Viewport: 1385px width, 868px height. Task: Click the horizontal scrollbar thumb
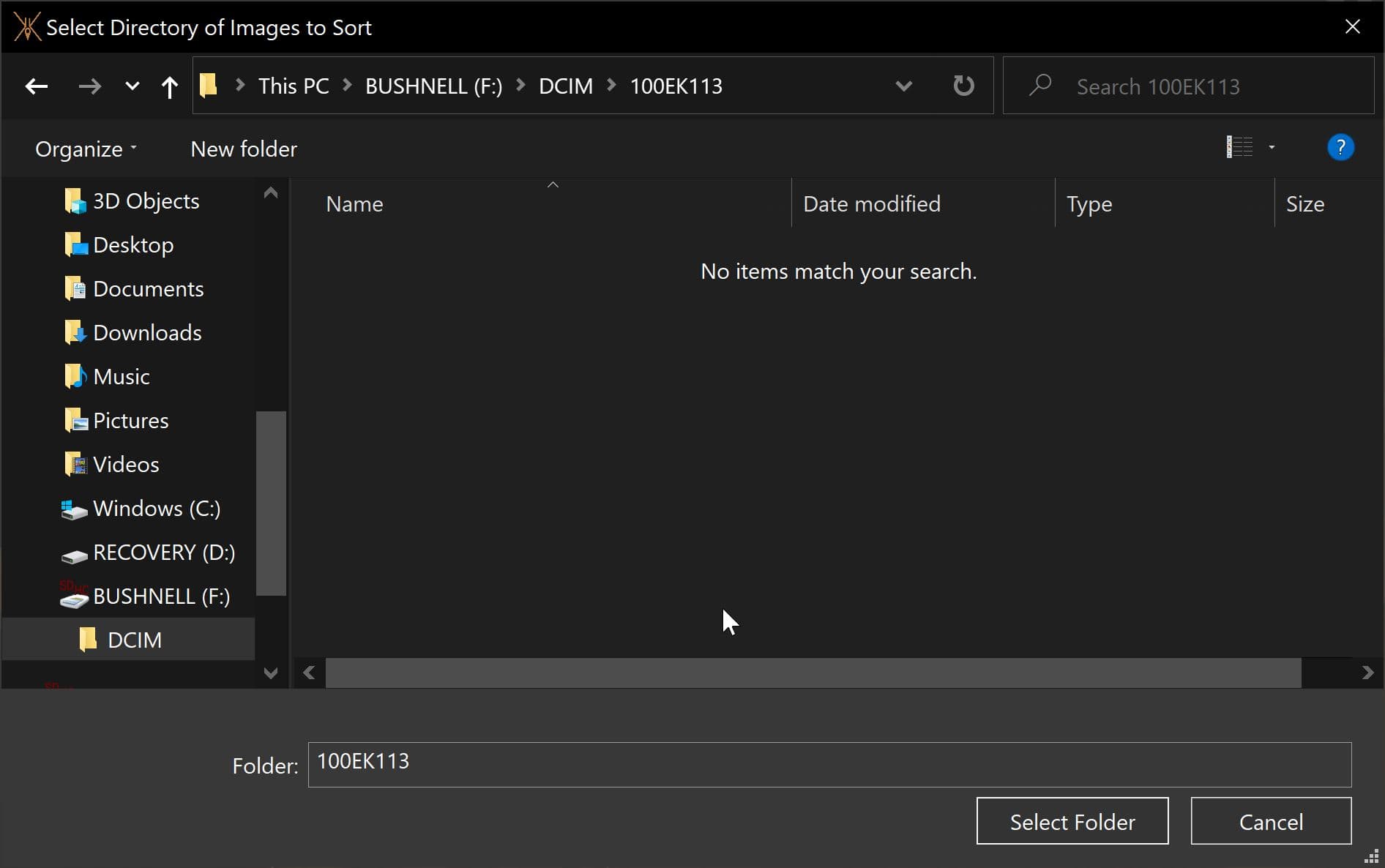point(813,673)
